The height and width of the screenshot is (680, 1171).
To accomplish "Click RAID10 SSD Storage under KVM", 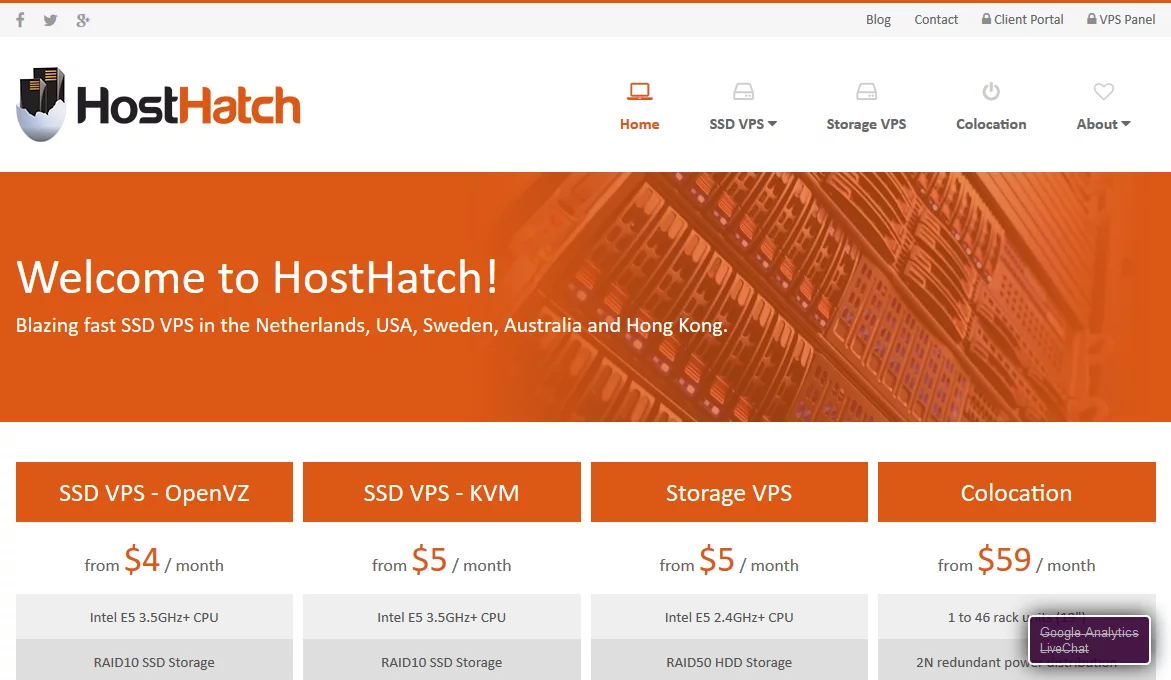I will (x=441, y=662).
